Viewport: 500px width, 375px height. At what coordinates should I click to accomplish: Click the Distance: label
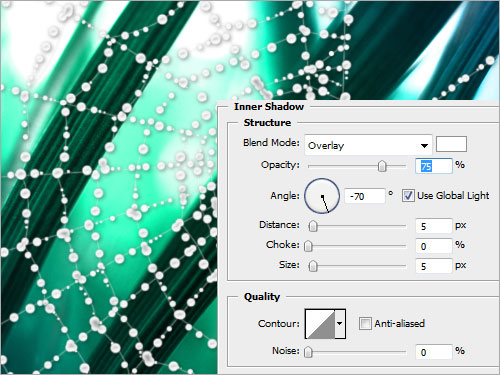[x=279, y=225]
